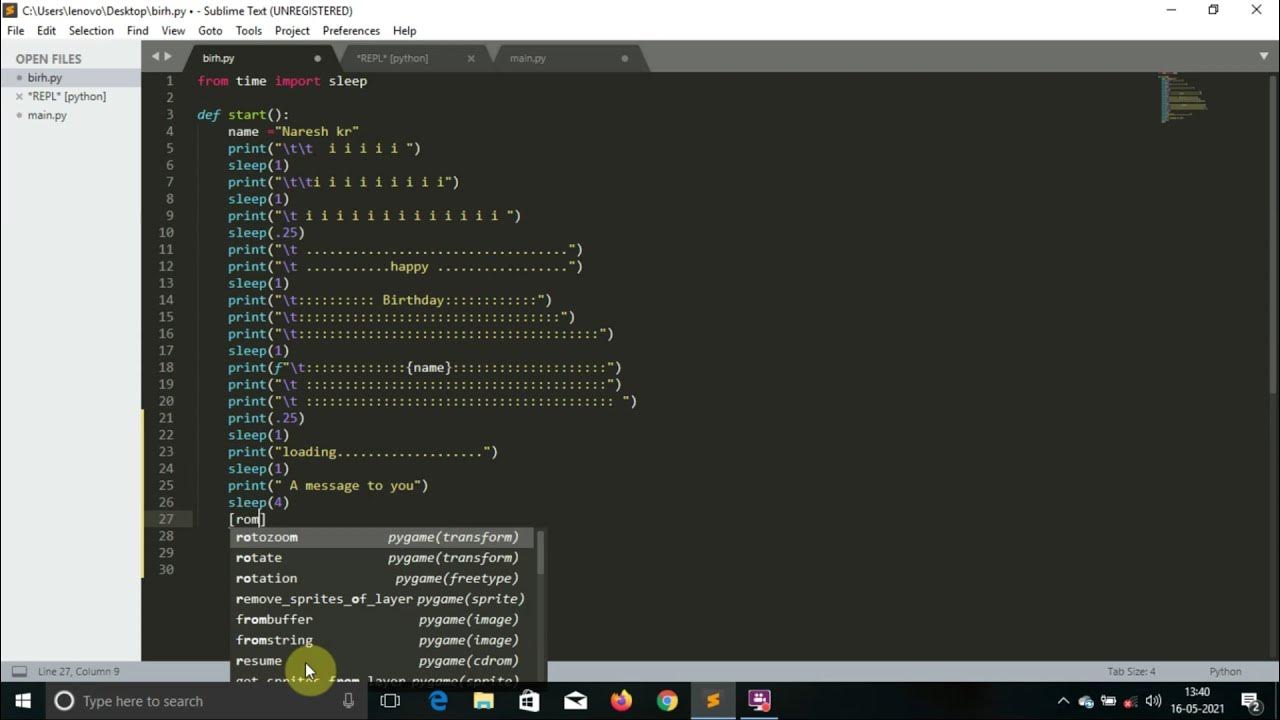1280x720 pixels.
Task: Launch Microsoft Edge from taskbar
Action: click(x=438, y=701)
